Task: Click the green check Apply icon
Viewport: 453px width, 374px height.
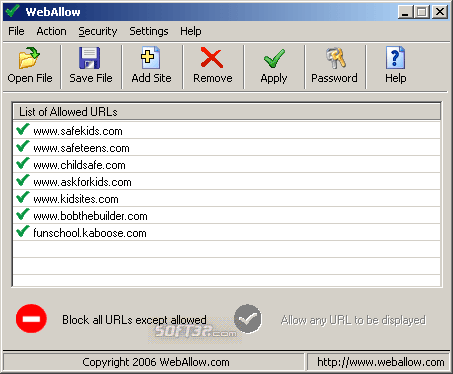Action: tap(274, 58)
